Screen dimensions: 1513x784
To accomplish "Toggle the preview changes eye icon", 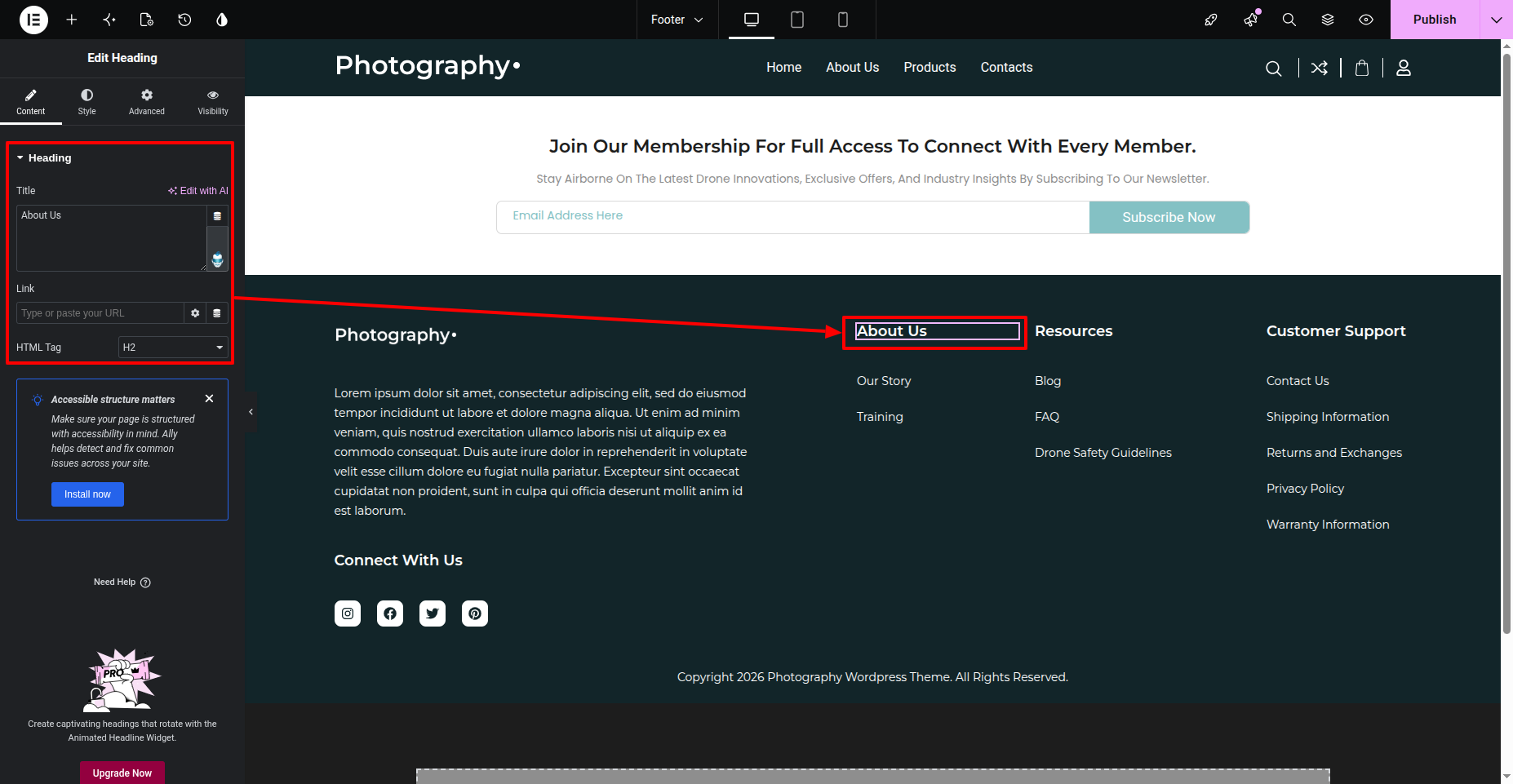I will [x=1366, y=20].
